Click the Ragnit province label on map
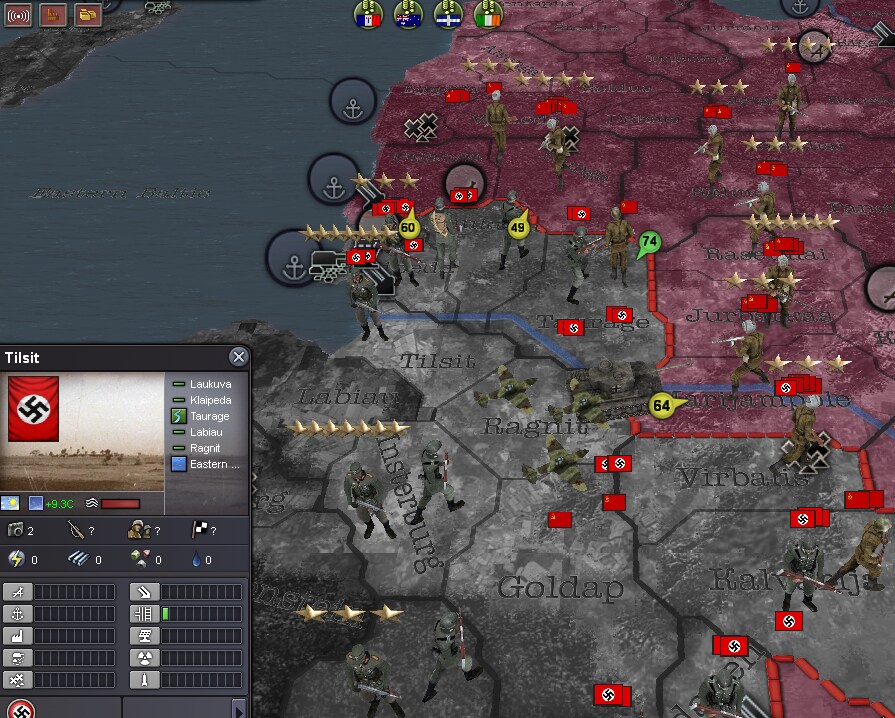The height and width of the screenshot is (718, 895). [x=535, y=426]
